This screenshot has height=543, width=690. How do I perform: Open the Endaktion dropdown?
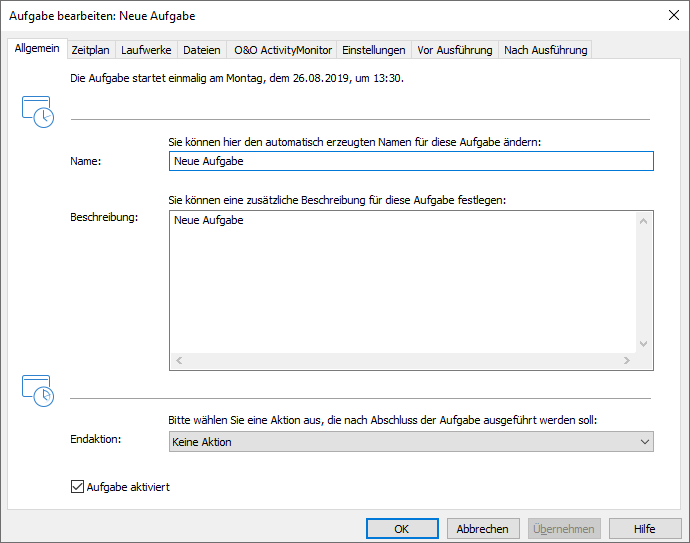[411, 441]
